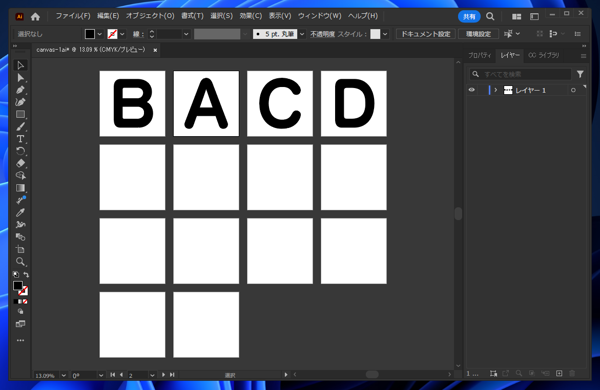Screen dimensions: 600x390
Task: Change the screen mode
Action: point(20,324)
